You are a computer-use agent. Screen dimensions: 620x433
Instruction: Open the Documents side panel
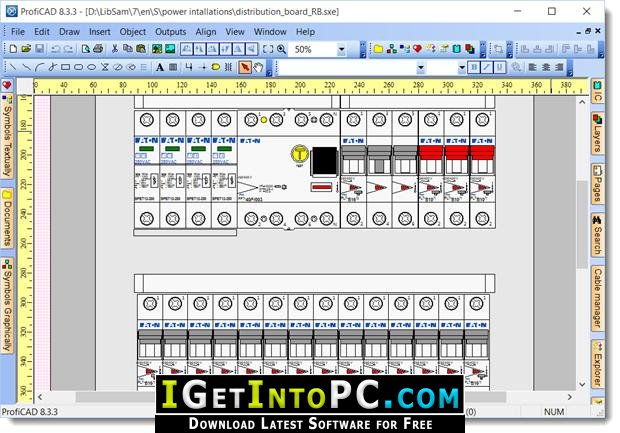(7, 218)
